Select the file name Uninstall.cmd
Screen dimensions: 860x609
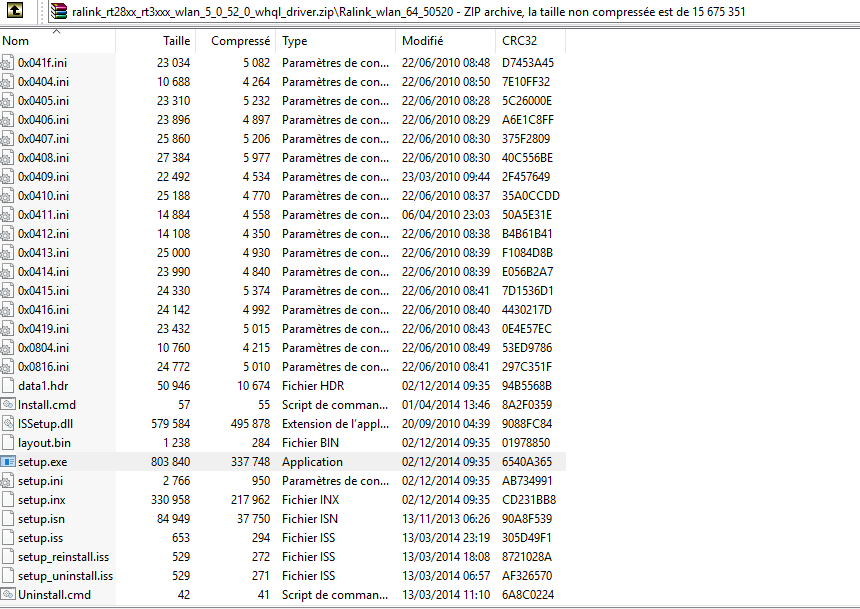[x=54, y=595]
